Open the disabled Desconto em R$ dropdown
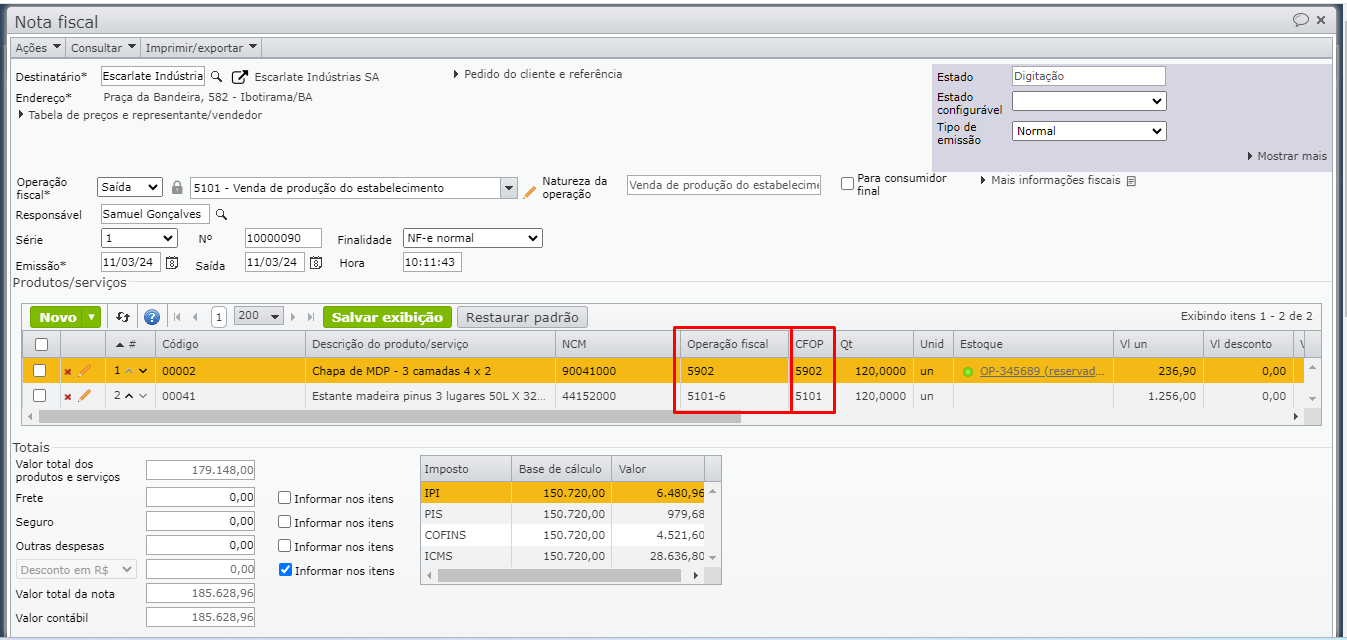The width and height of the screenshot is (1347, 640). pyautogui.click(x=76, y=569)
